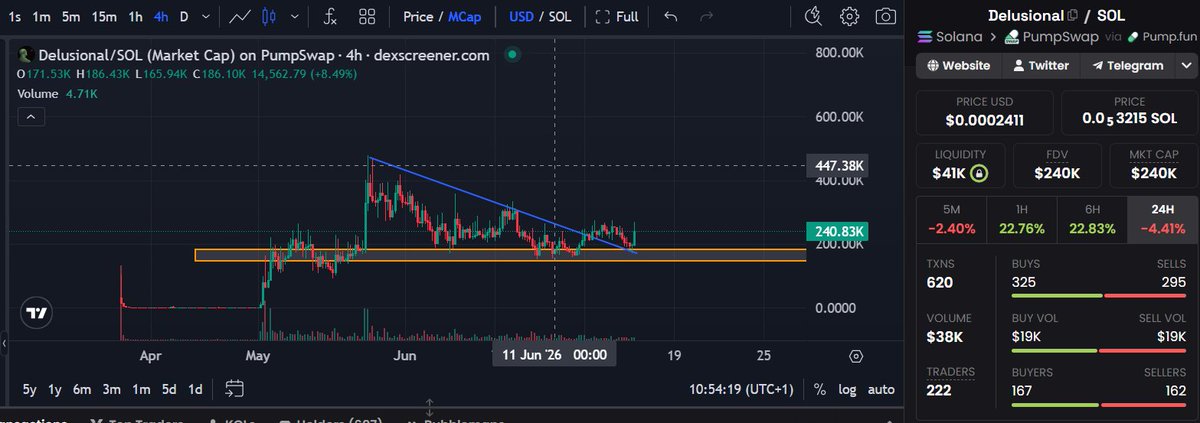This screenshot has height=423, width=1200.
Task: Select the 1m timeframe in the top toolbar
Action: (43, 17)
